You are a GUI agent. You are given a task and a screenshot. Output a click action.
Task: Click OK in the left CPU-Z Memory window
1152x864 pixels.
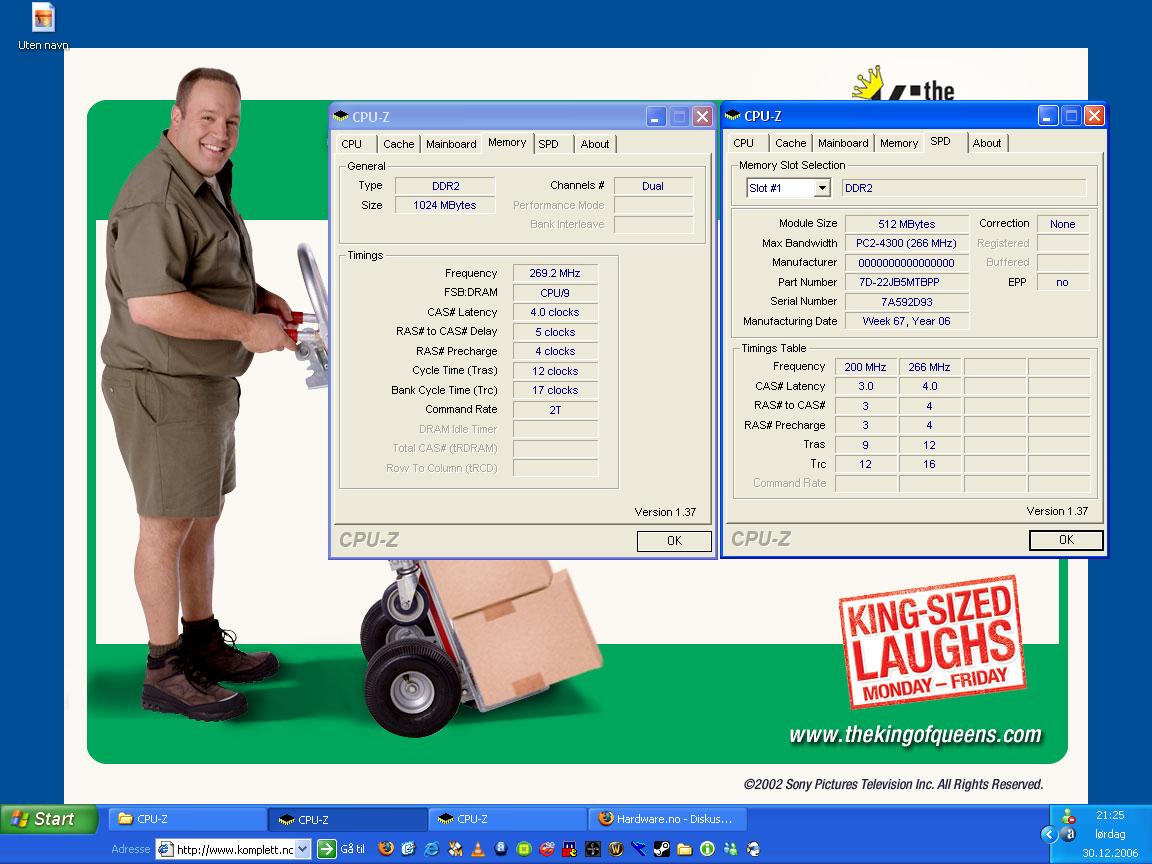click(x=674, y=541)
